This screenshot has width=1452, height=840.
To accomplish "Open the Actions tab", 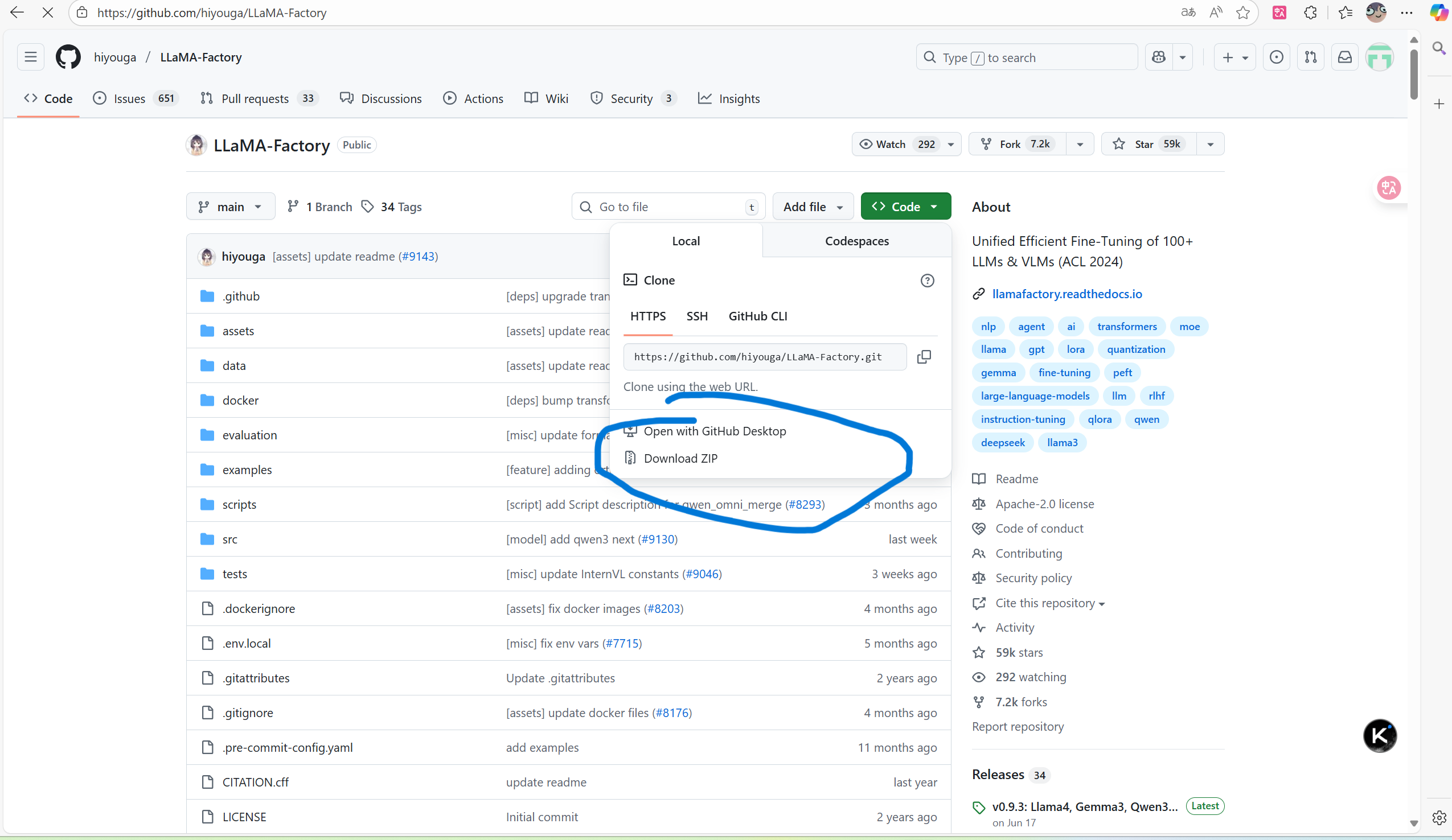I will (x=473, y=98).
